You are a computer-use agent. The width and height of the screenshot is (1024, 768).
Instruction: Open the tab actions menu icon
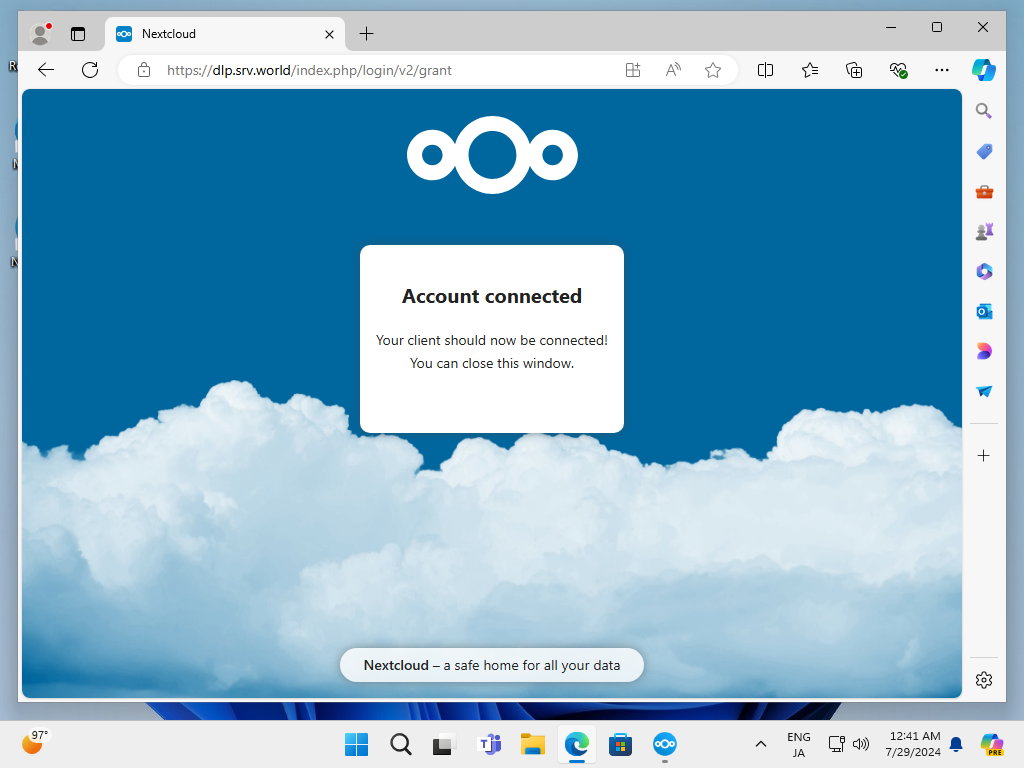78,34
